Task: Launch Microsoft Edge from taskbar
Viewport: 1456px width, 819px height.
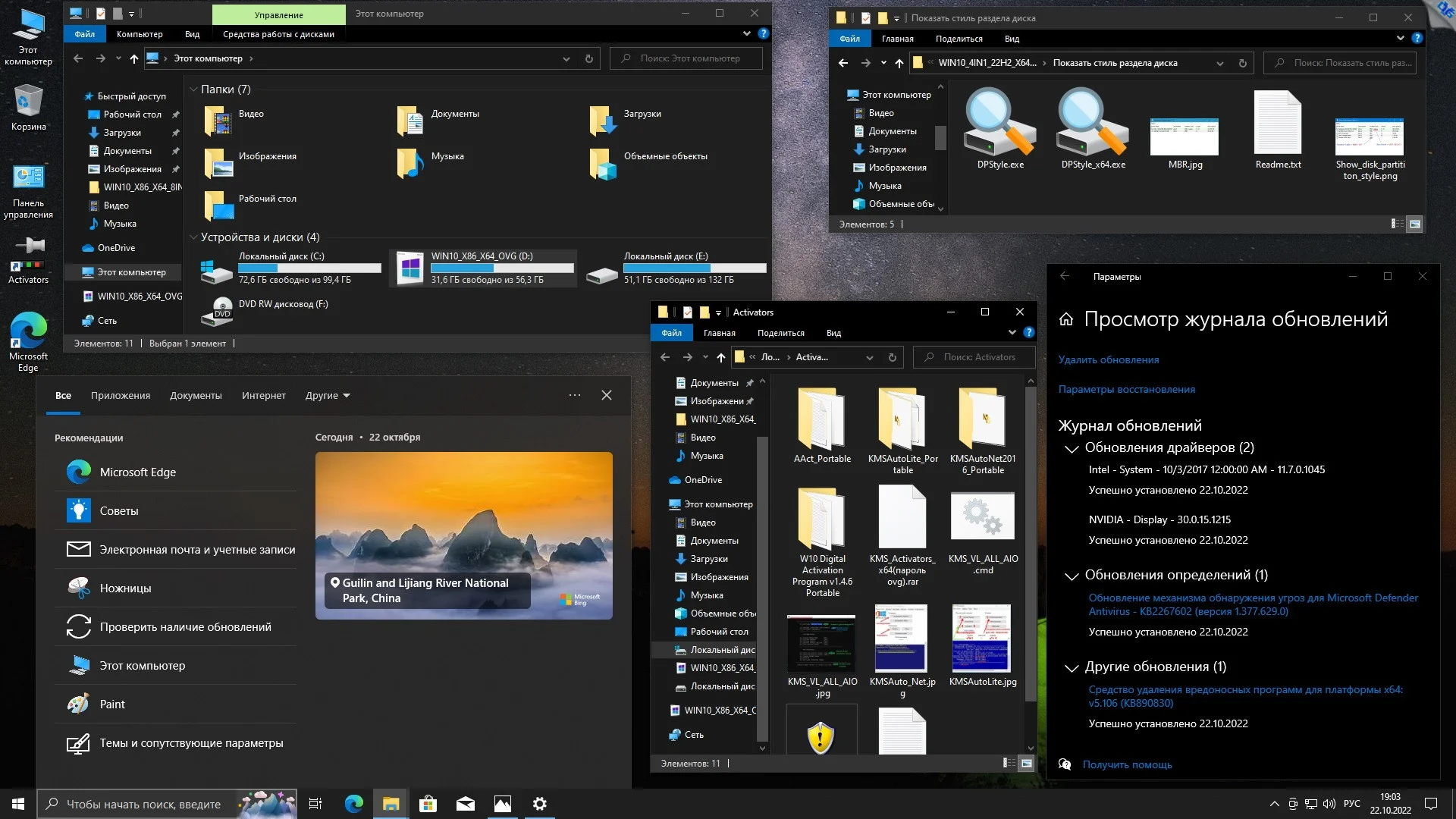Action: click(353, 804)
